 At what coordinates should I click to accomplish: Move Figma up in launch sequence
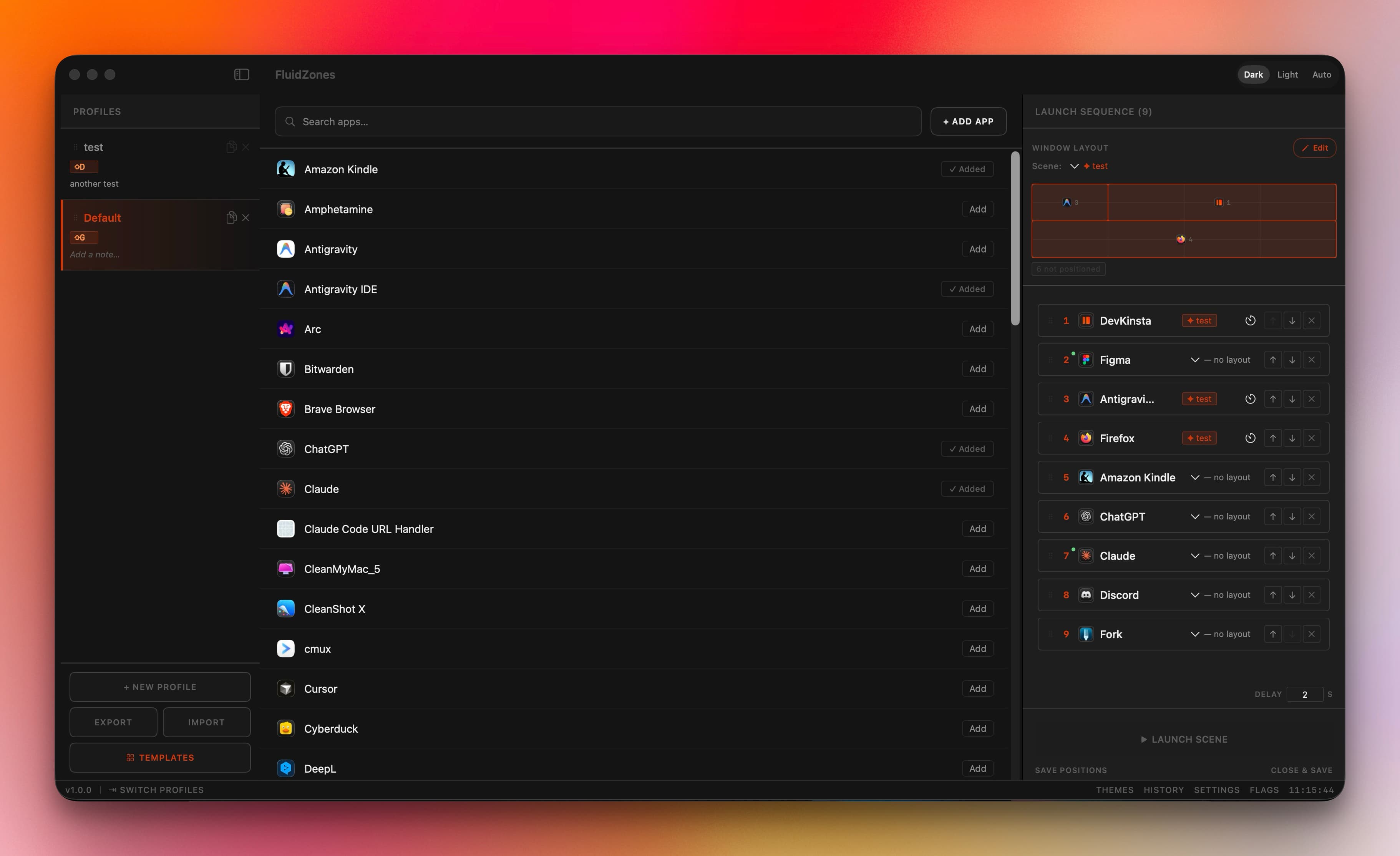coord(1273,360)
